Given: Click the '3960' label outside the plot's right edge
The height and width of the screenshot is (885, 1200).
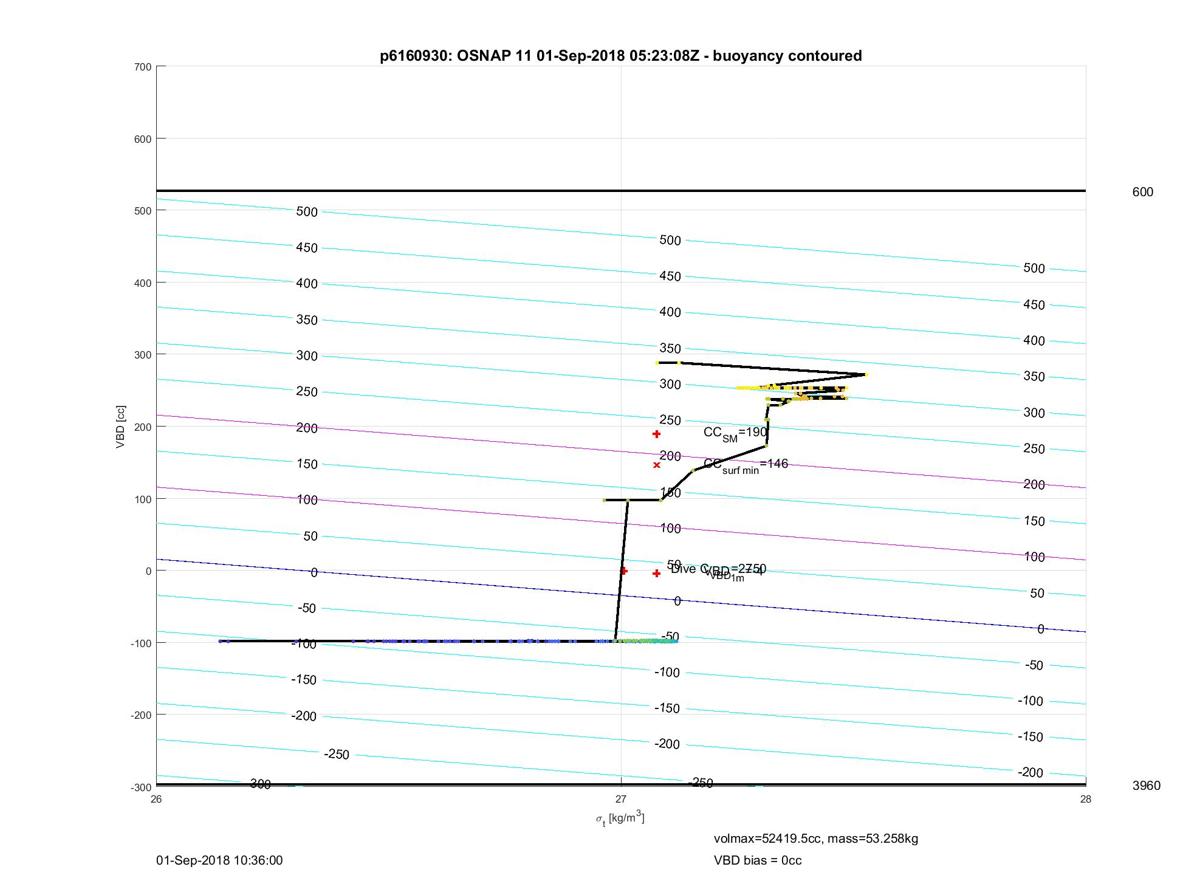Looking at the screenshot, I should click(x=1146, y=786).
